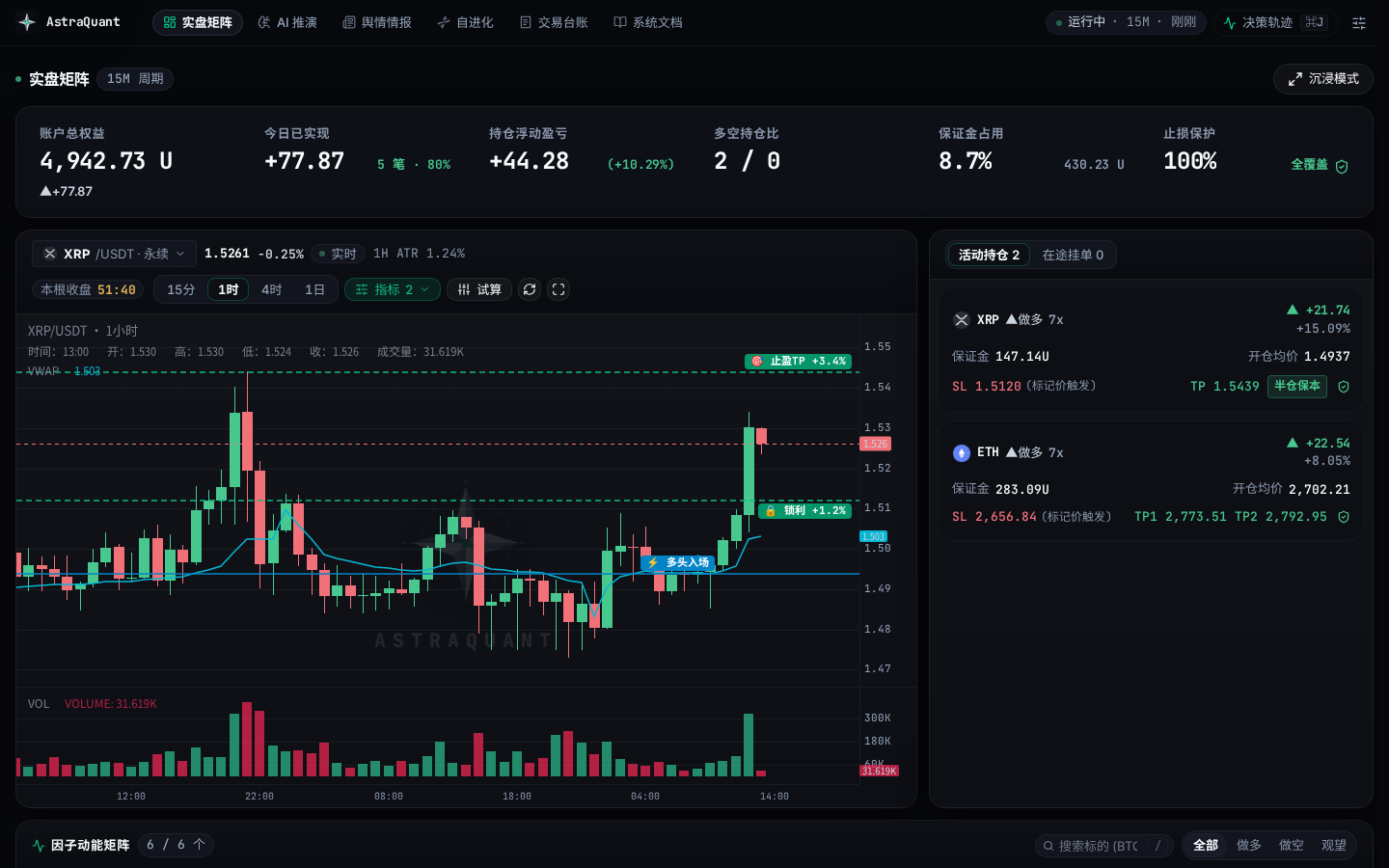Click the ETH coin icon in positions
The image size is (1389, 868).
(962, 453)
